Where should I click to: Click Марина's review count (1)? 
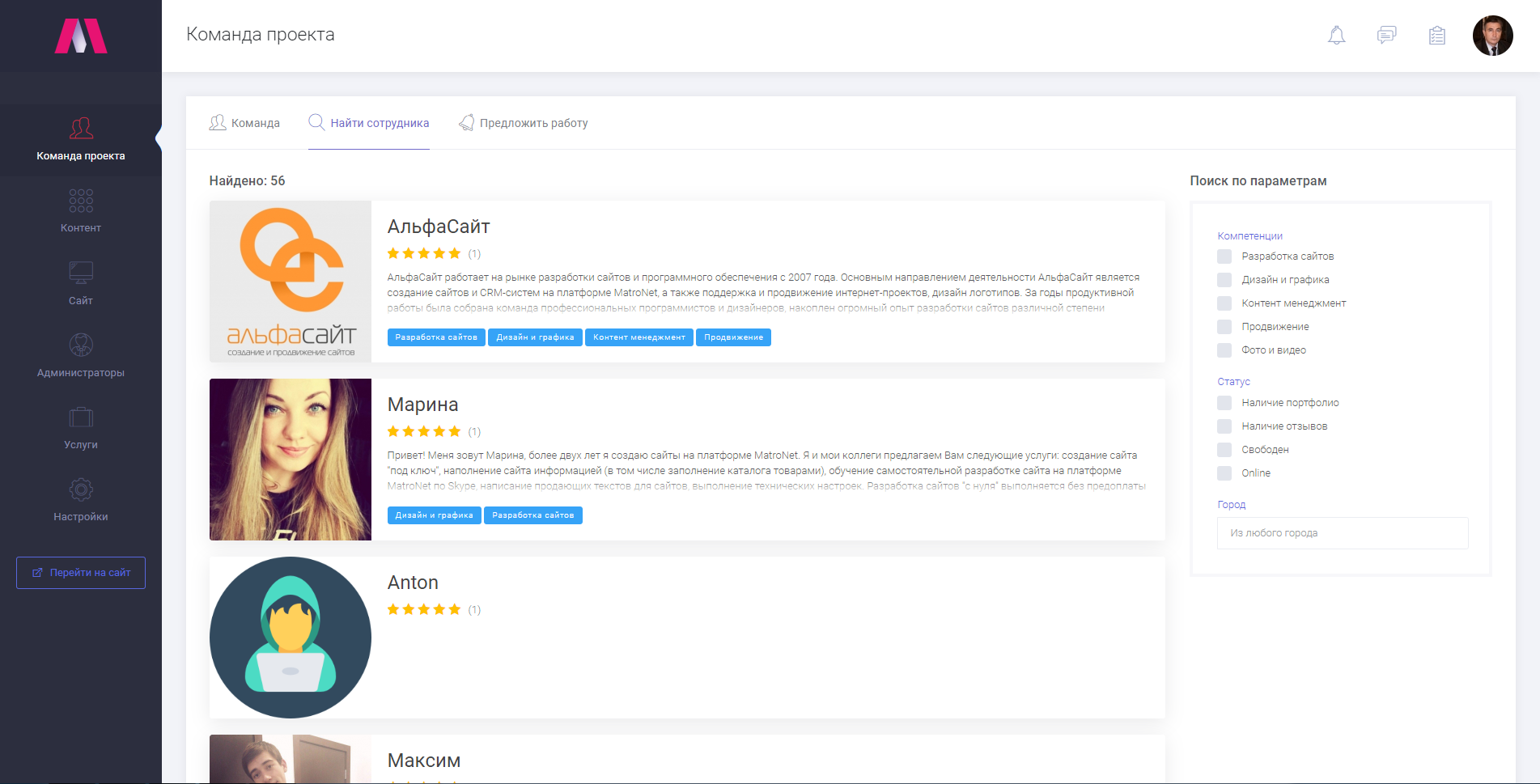pos(474,432)
